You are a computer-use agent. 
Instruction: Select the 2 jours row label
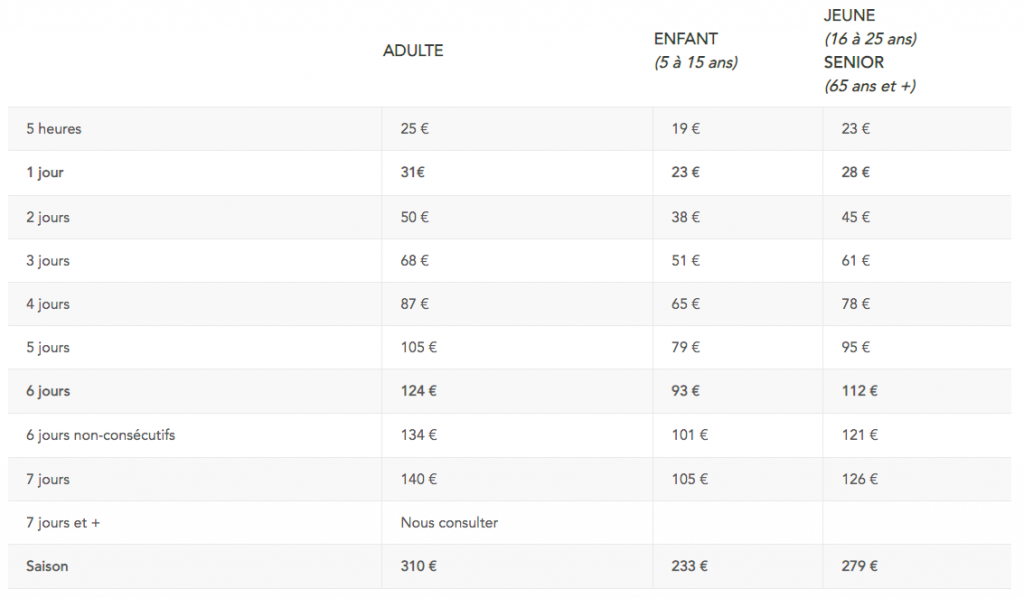(x=48, y=217)
